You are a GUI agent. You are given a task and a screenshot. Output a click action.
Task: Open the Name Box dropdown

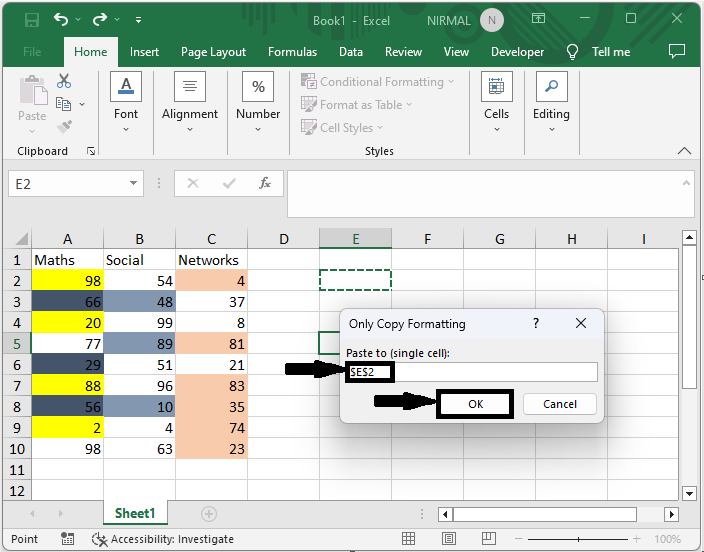coord(133,183)
